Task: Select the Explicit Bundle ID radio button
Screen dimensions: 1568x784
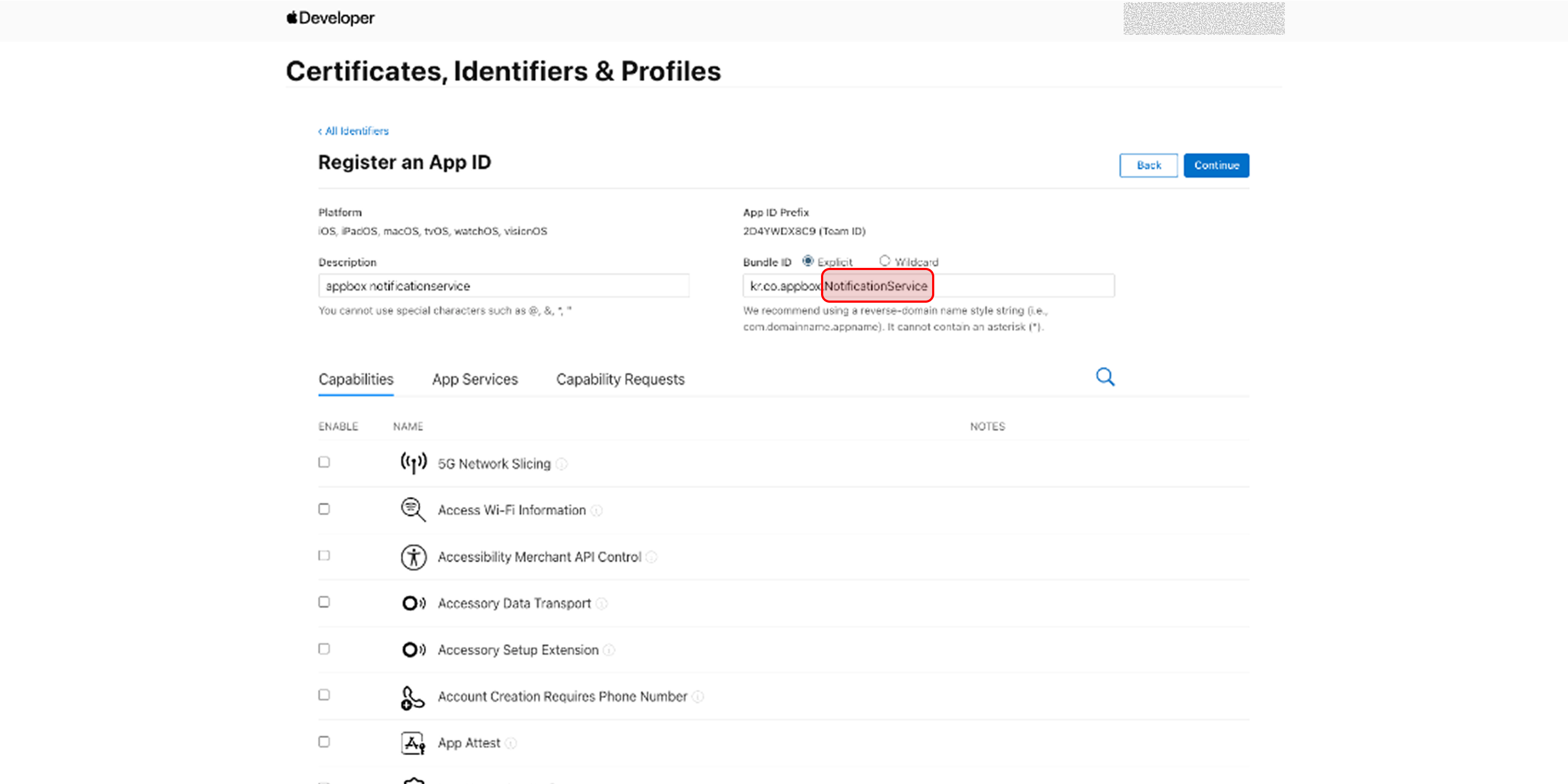Action: tap(808, 261)
